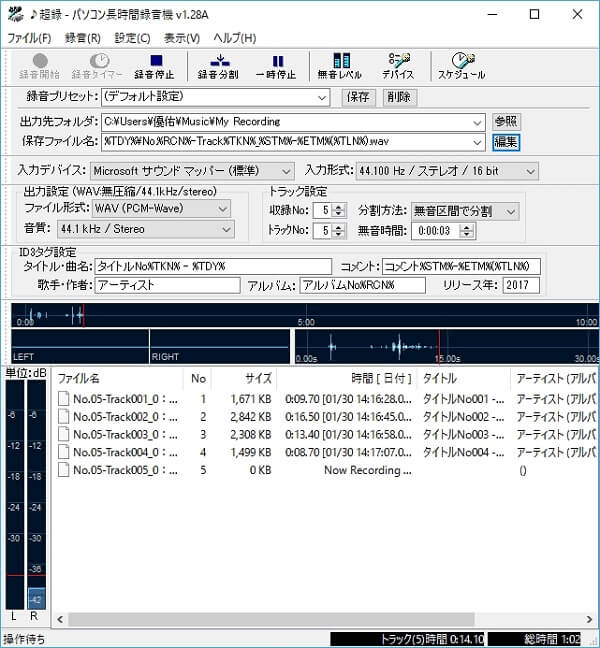
Task: Click the 15.00s marker in detail waveform
Action: tap(448, 358)
